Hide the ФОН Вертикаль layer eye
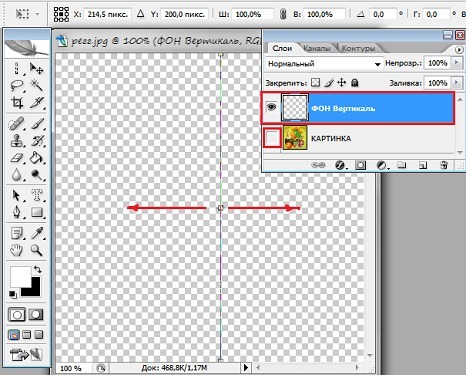 272,107
